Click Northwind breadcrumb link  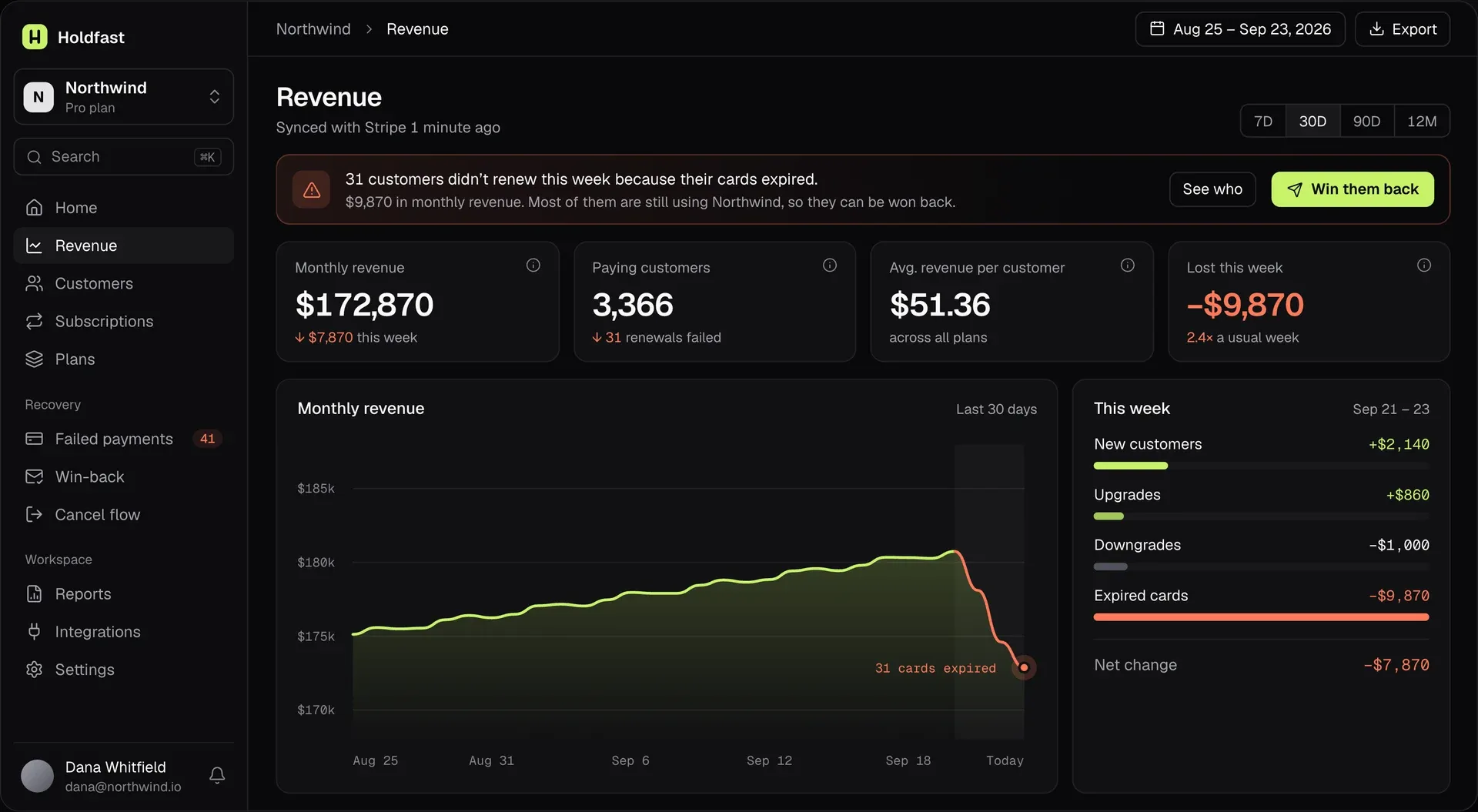coord(313,29)
